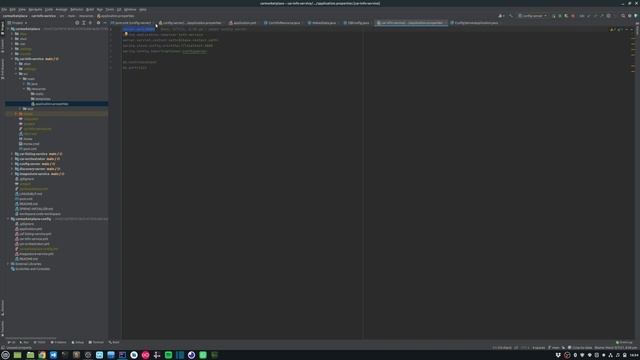
Task: Toggle the Favorites tool window button
Action: (2, 328)
